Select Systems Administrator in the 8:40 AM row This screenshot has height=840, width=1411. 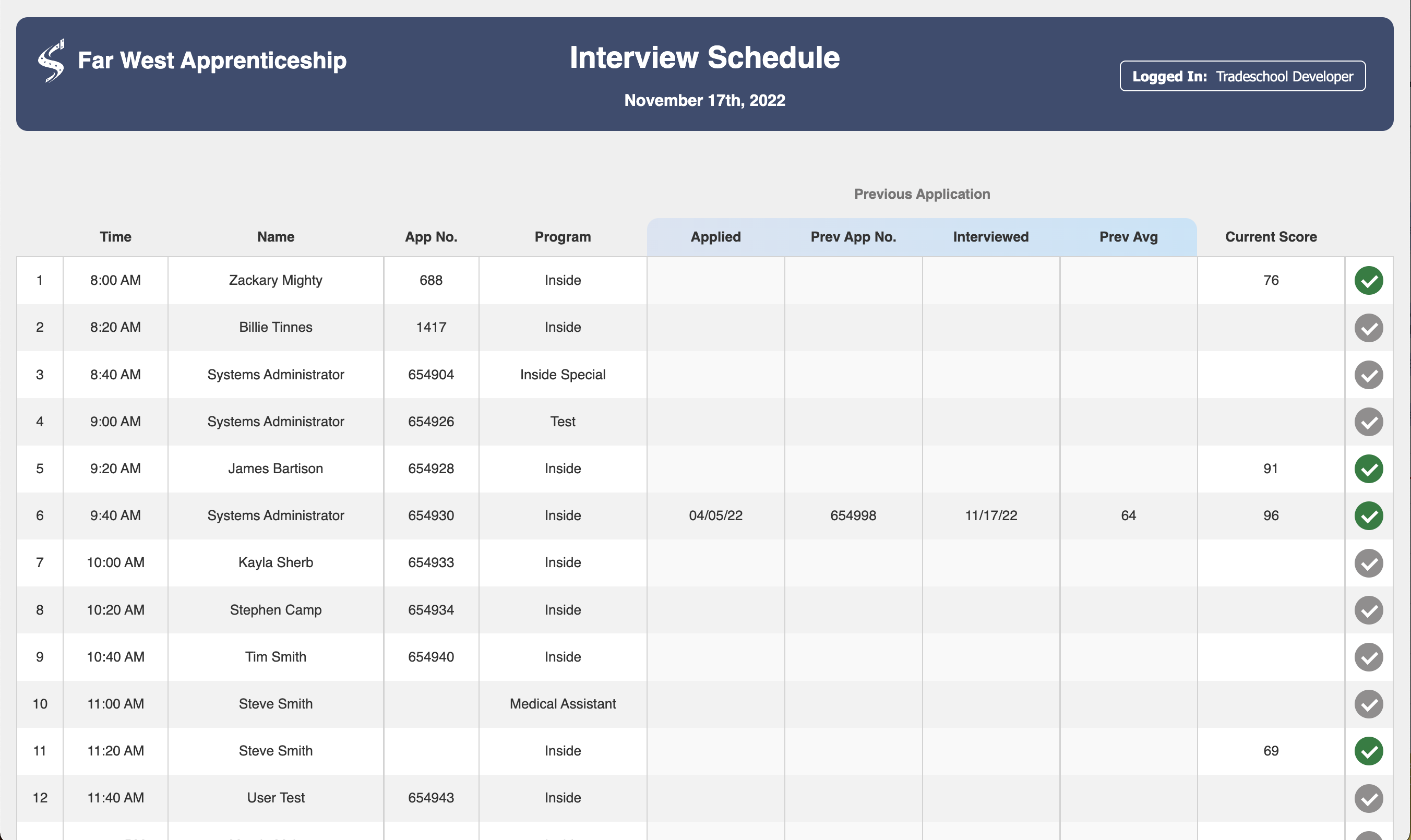click(x=276, y=374)
